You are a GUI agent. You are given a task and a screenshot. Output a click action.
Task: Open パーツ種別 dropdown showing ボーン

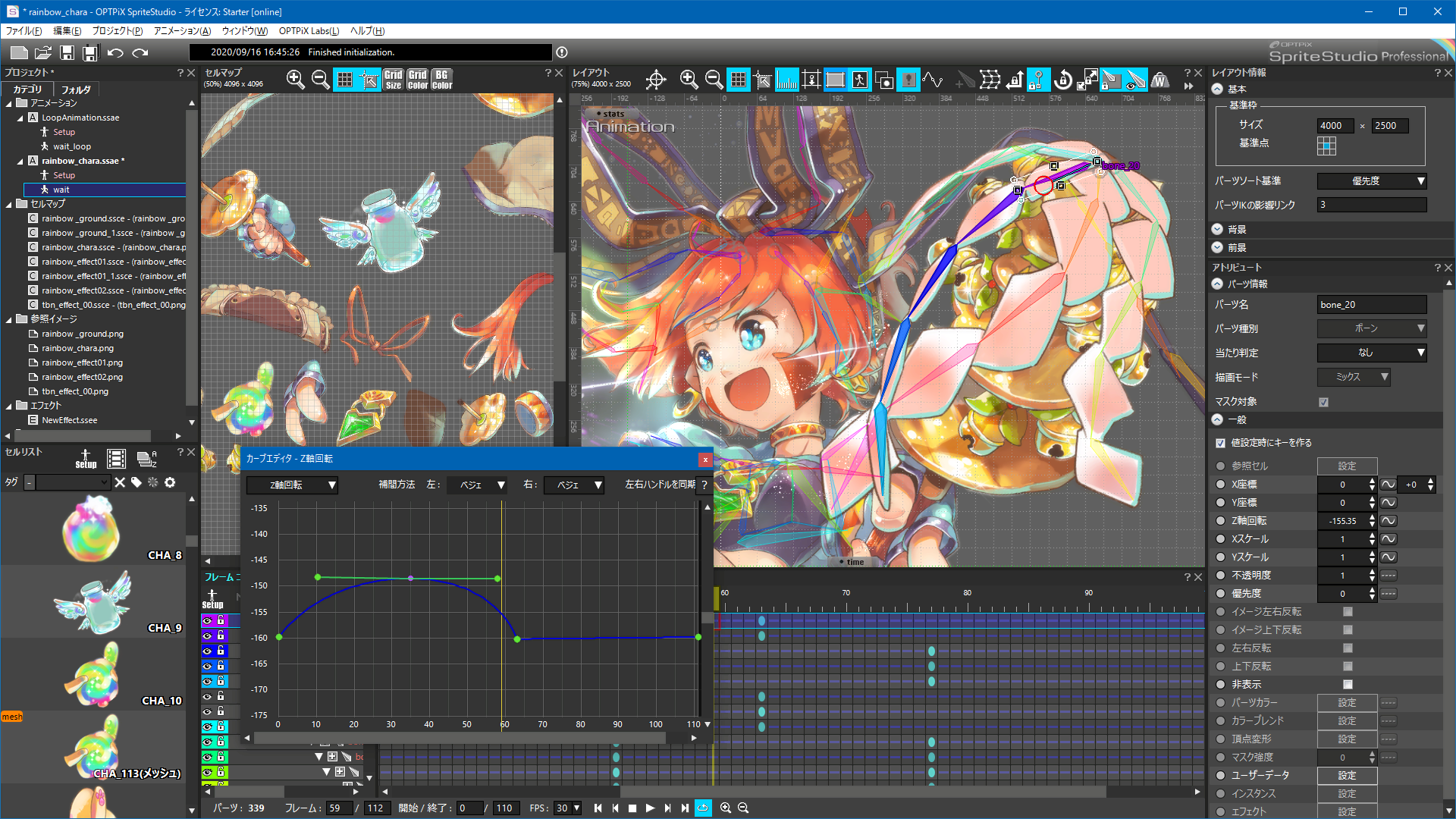[x=1374, y=328]
